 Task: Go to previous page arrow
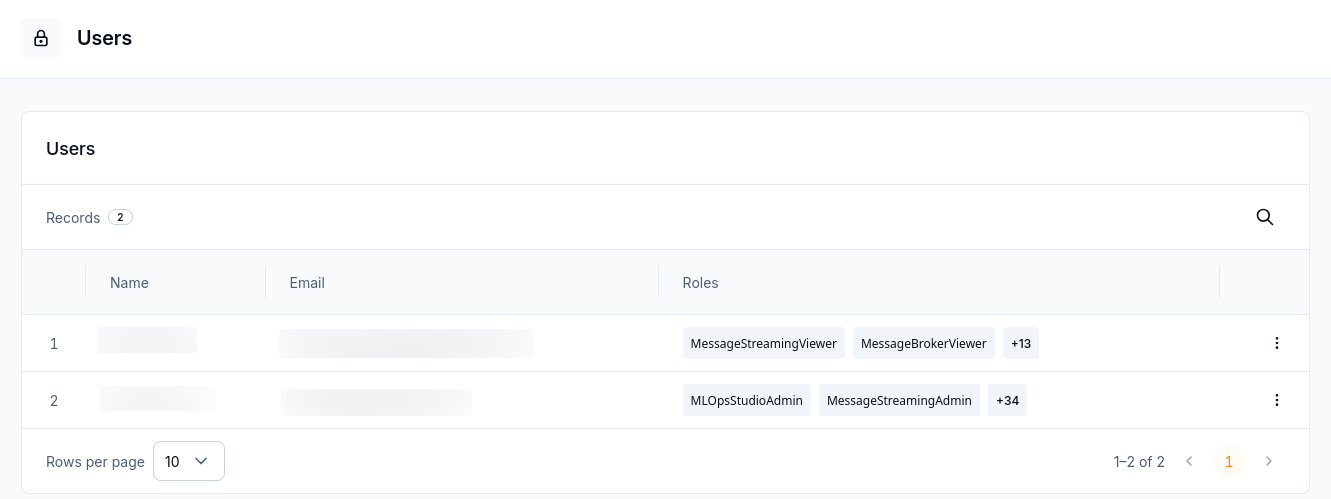(1189, 461)
